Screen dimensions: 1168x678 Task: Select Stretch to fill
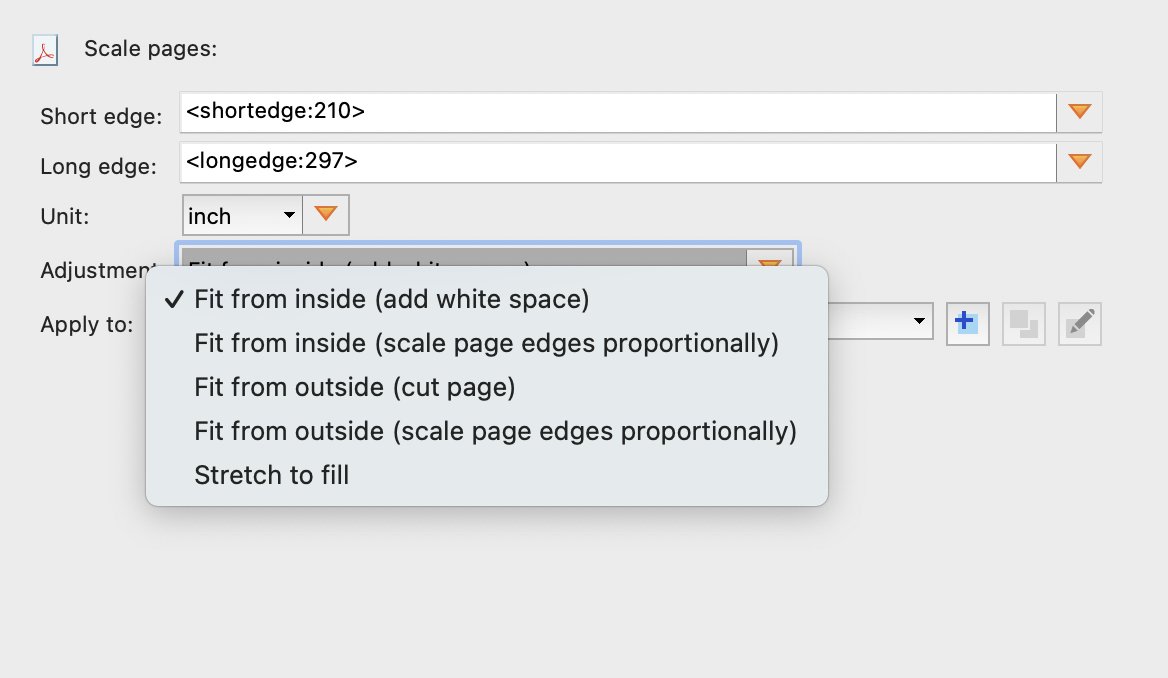(x=271, y=475)
